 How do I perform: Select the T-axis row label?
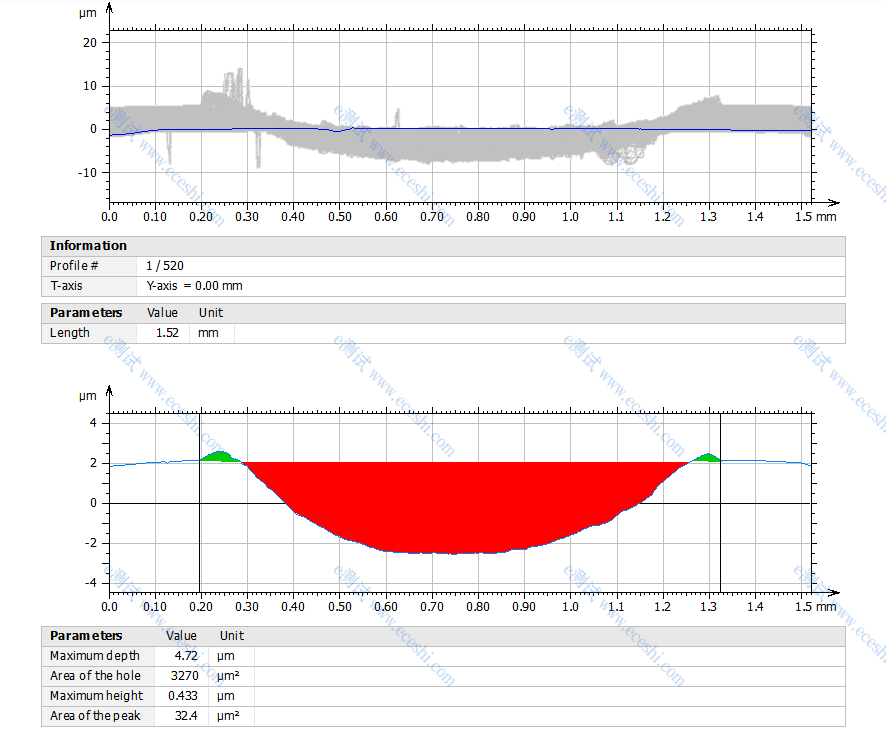click(67, 286)
